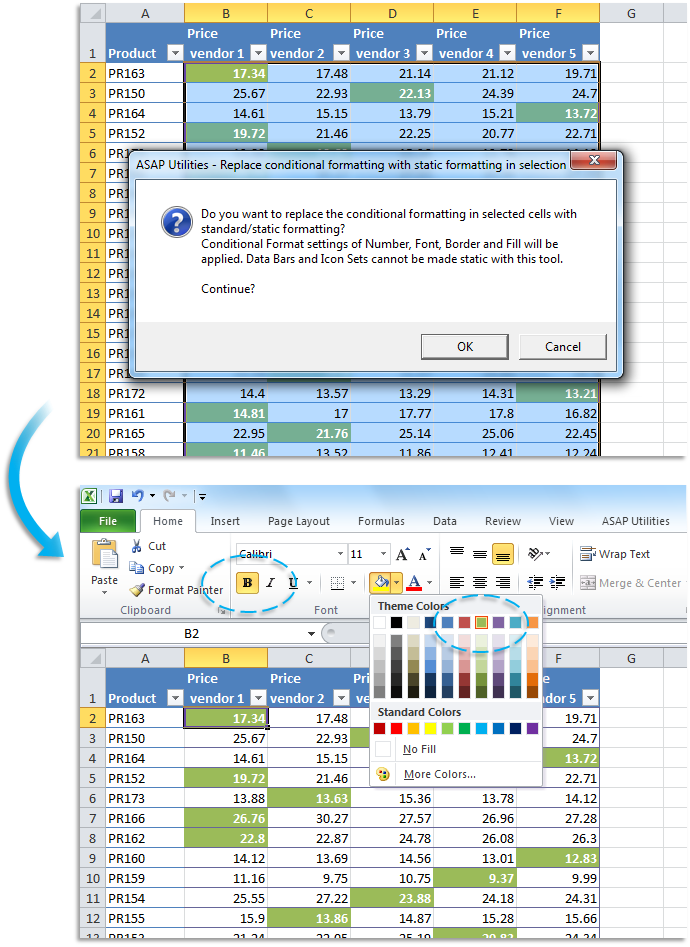This screenshot has height=947, width=690.
Task: Toggle Bold formatting
Action: [x=247, y=583]
